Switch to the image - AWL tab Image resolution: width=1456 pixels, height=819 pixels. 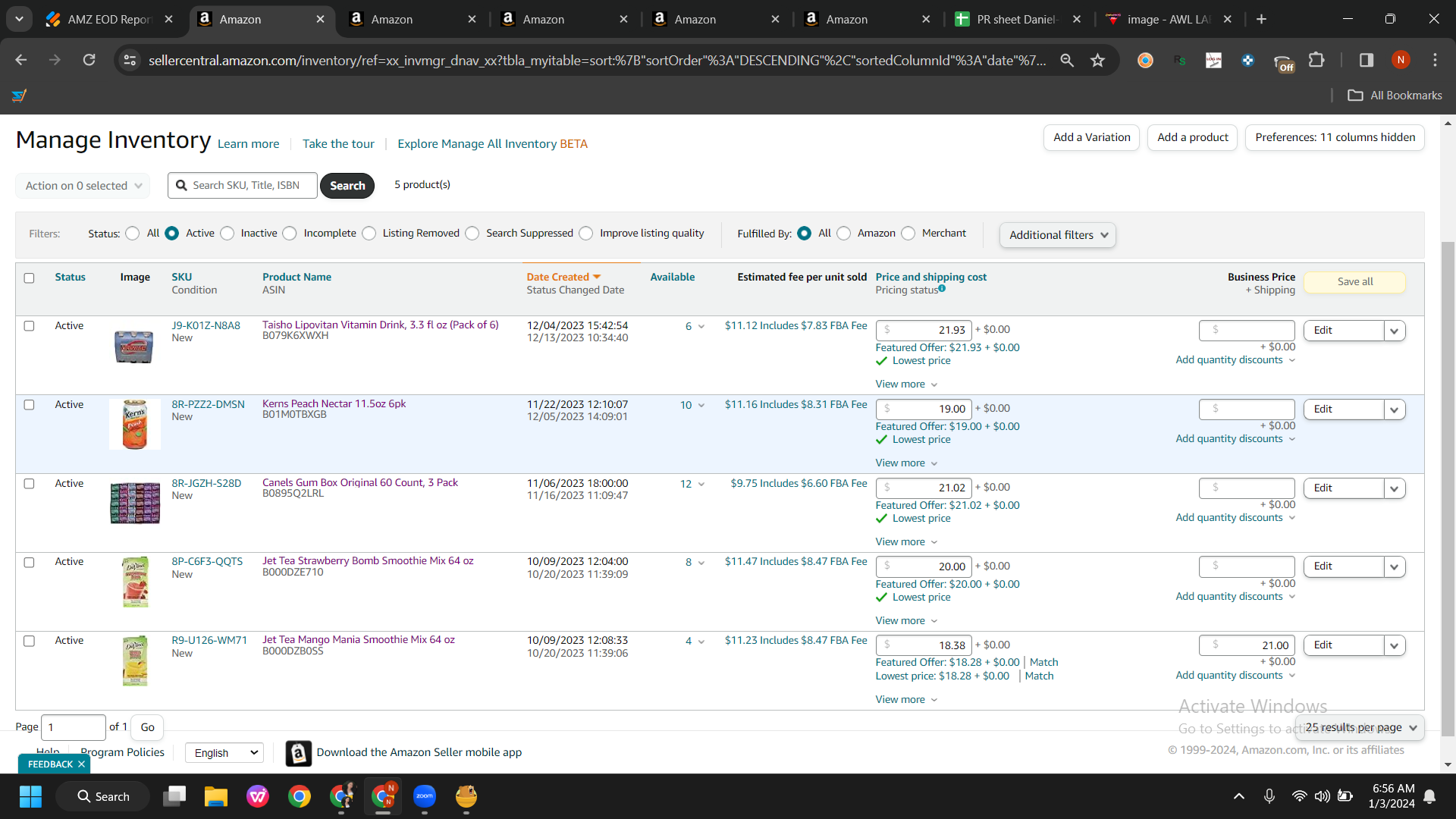coord(1169,20)
